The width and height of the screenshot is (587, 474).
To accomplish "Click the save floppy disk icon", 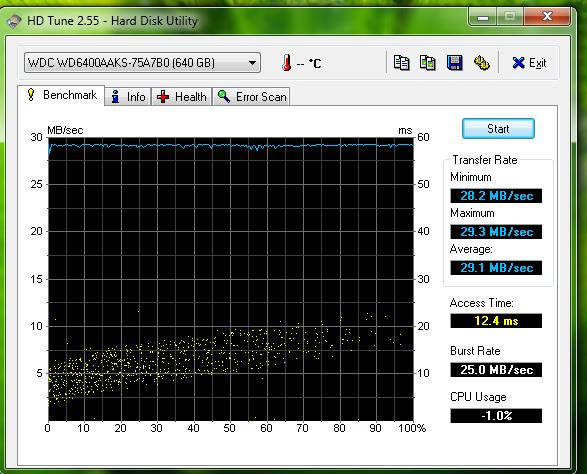I will [x=454, y=63].
